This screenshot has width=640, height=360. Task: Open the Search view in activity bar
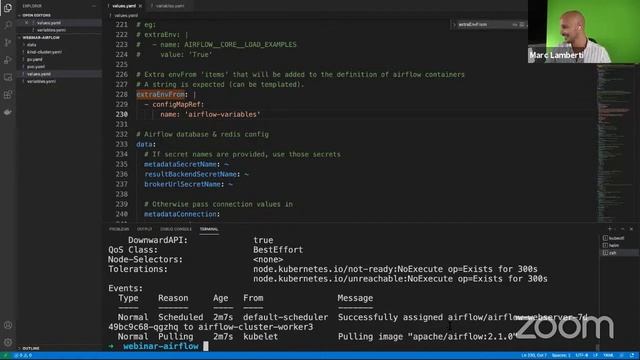pos(8,25)
